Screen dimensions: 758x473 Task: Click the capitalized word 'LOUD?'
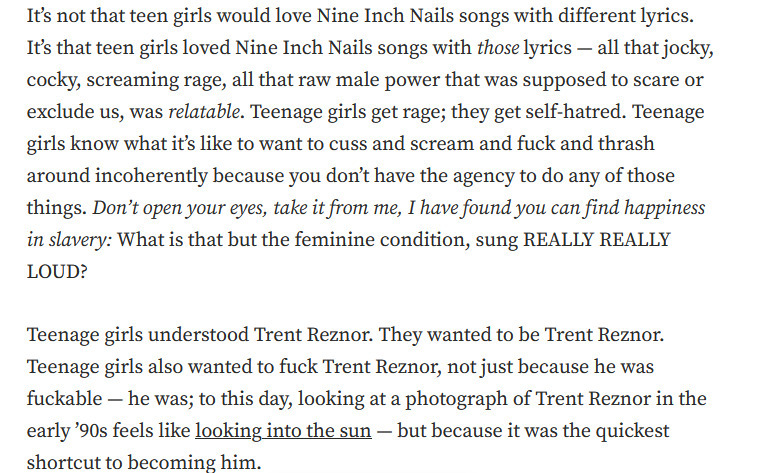point(57,272)
